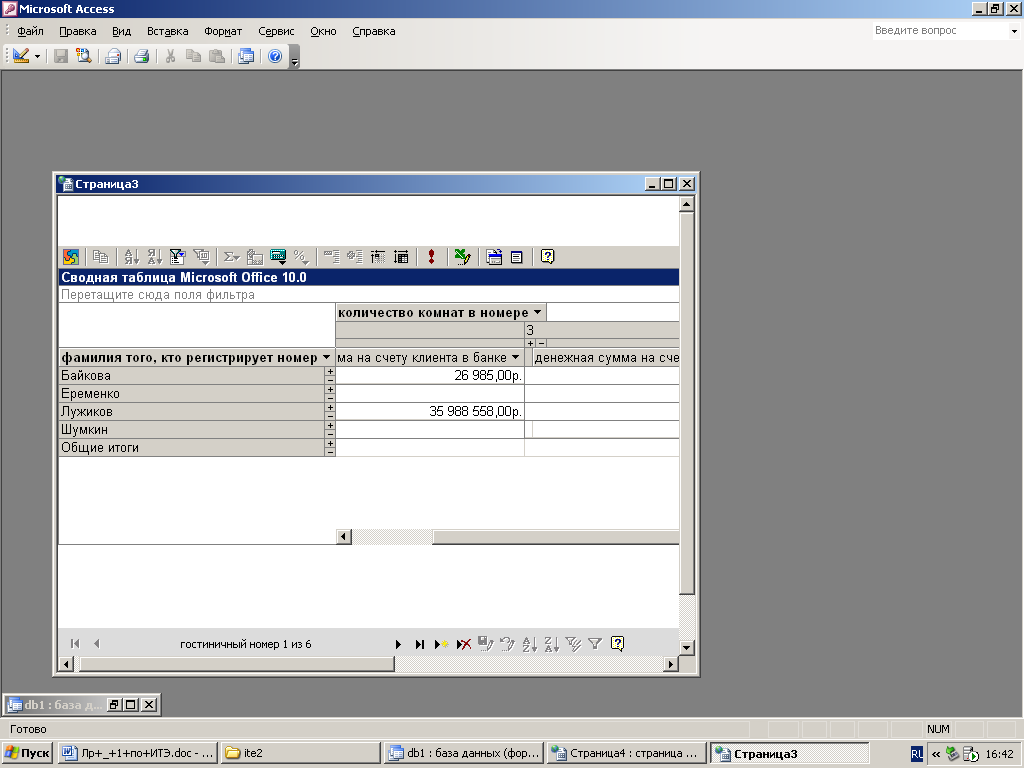This screenshot has height=768, width=1024.
Task: Click the Save icon in Access toolbar
Action: tap(61, 56)
